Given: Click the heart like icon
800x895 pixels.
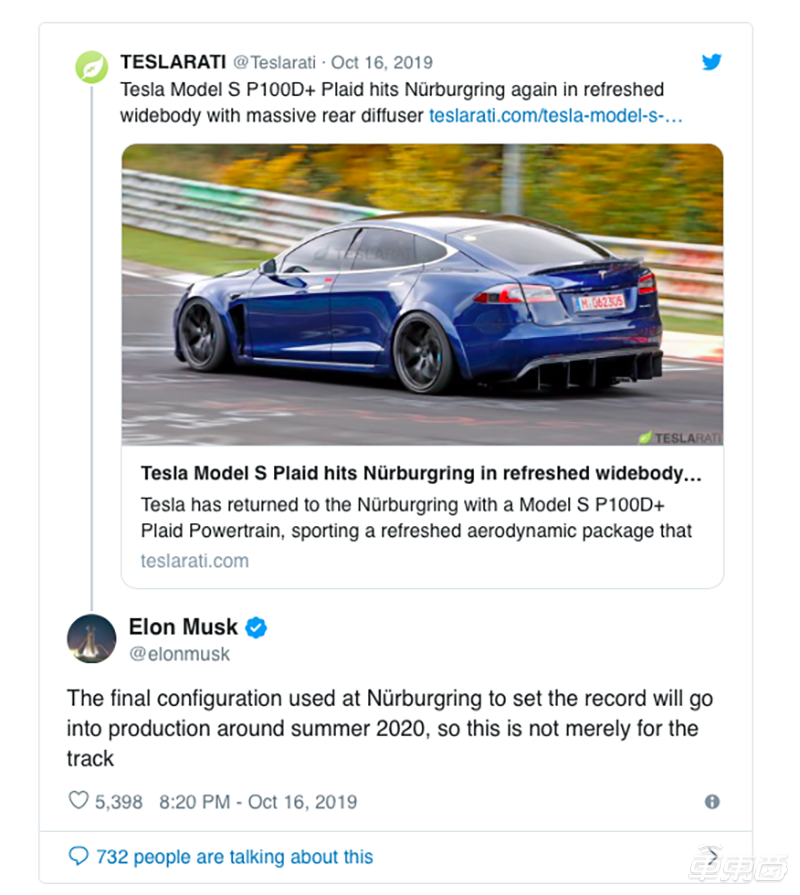Looking at the screenshot, I should (78, 800).
